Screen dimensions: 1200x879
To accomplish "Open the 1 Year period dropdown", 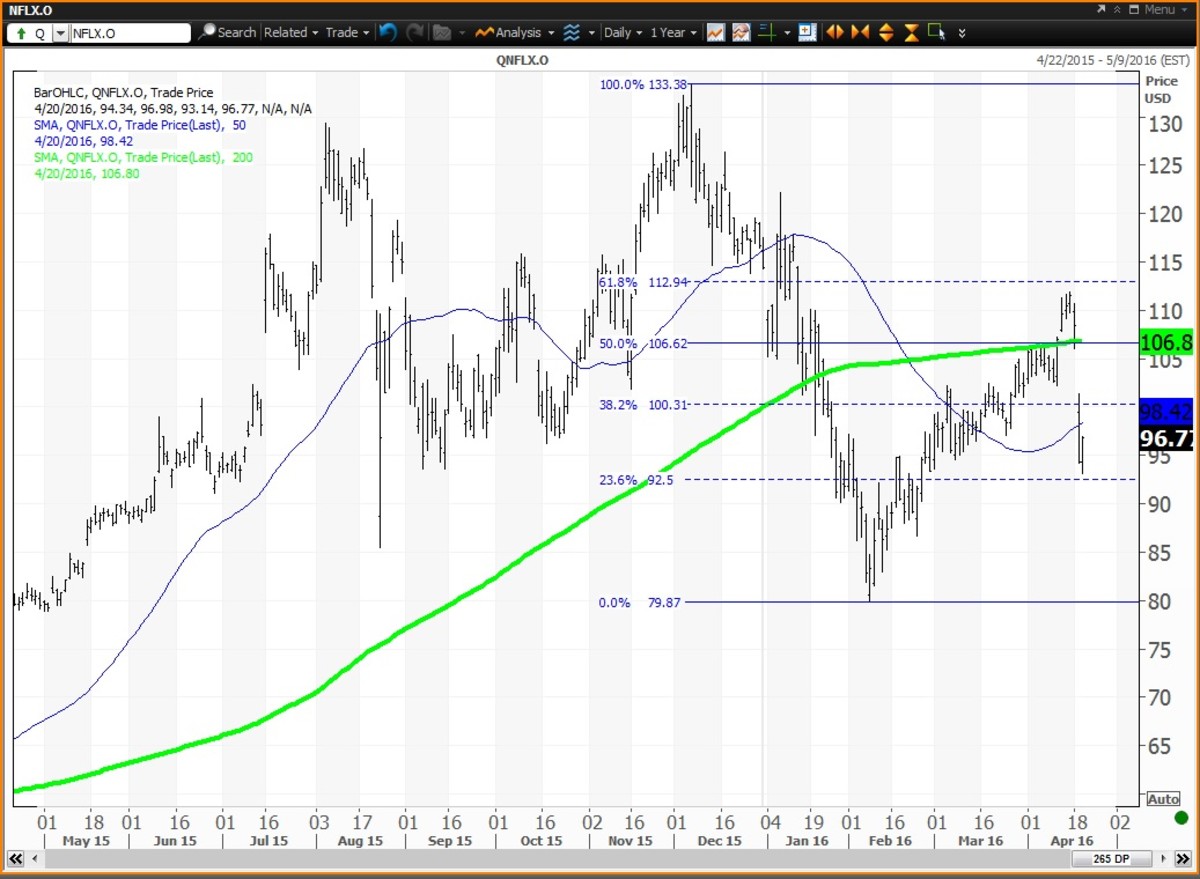I will pos(672,32).
